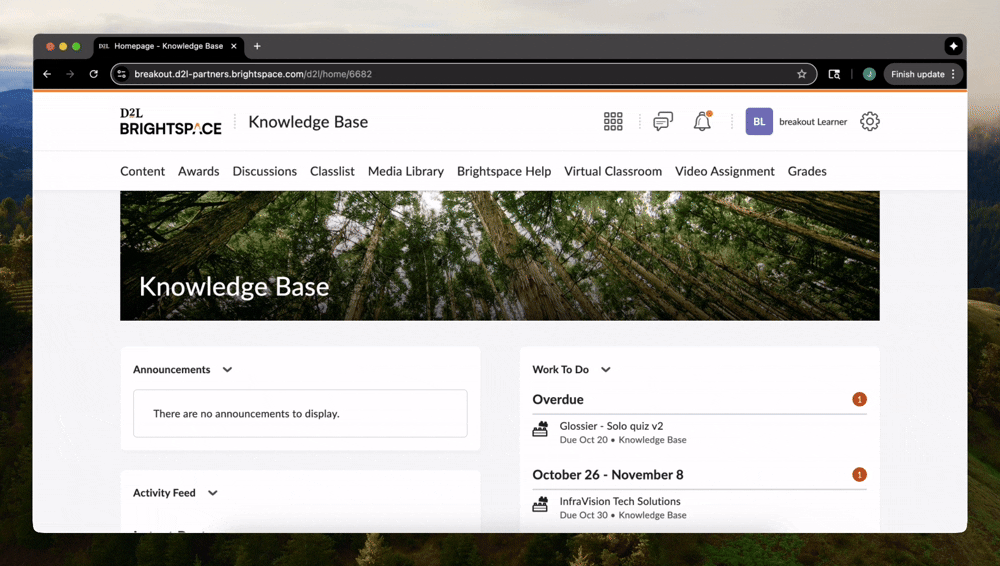Click the Overdue count badge
The width and height of the screenshot is (1000, 566).
coord(859,399)
